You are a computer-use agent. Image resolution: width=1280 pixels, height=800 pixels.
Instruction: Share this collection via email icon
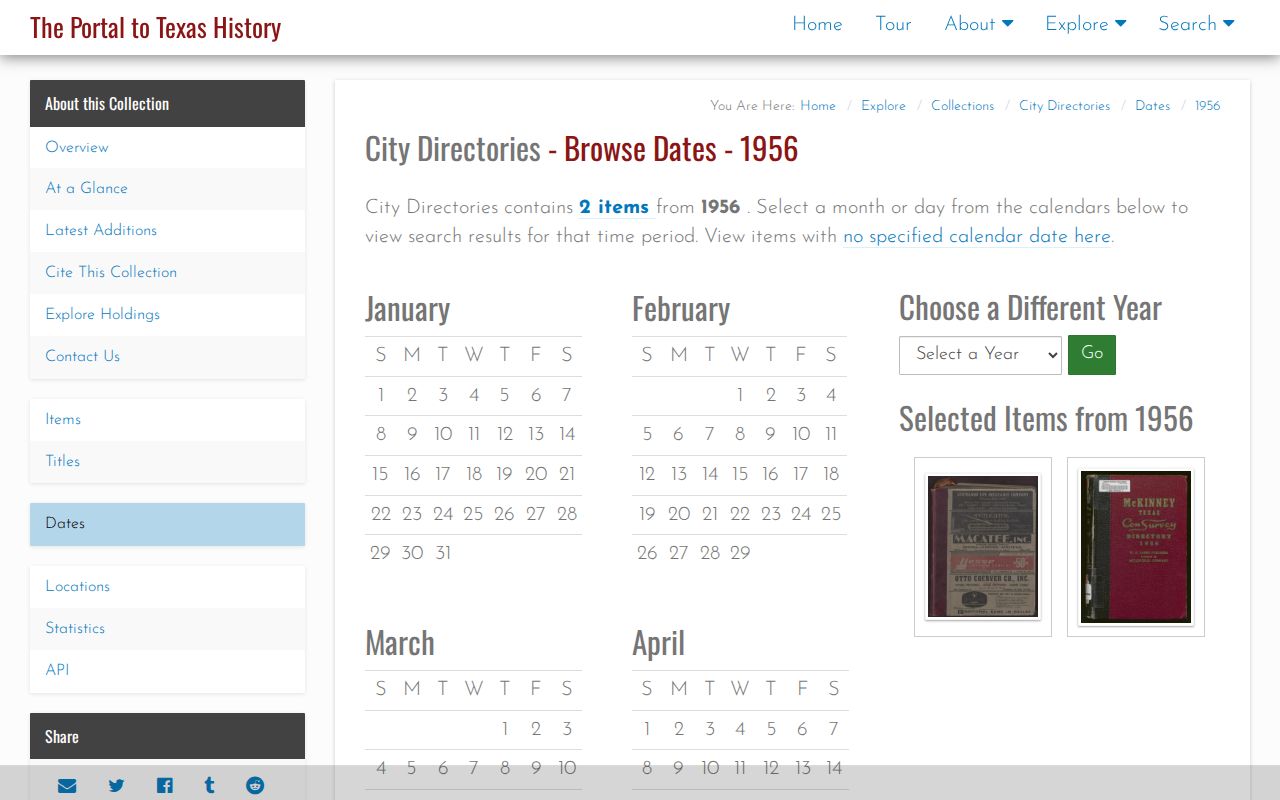coord(67,786)
